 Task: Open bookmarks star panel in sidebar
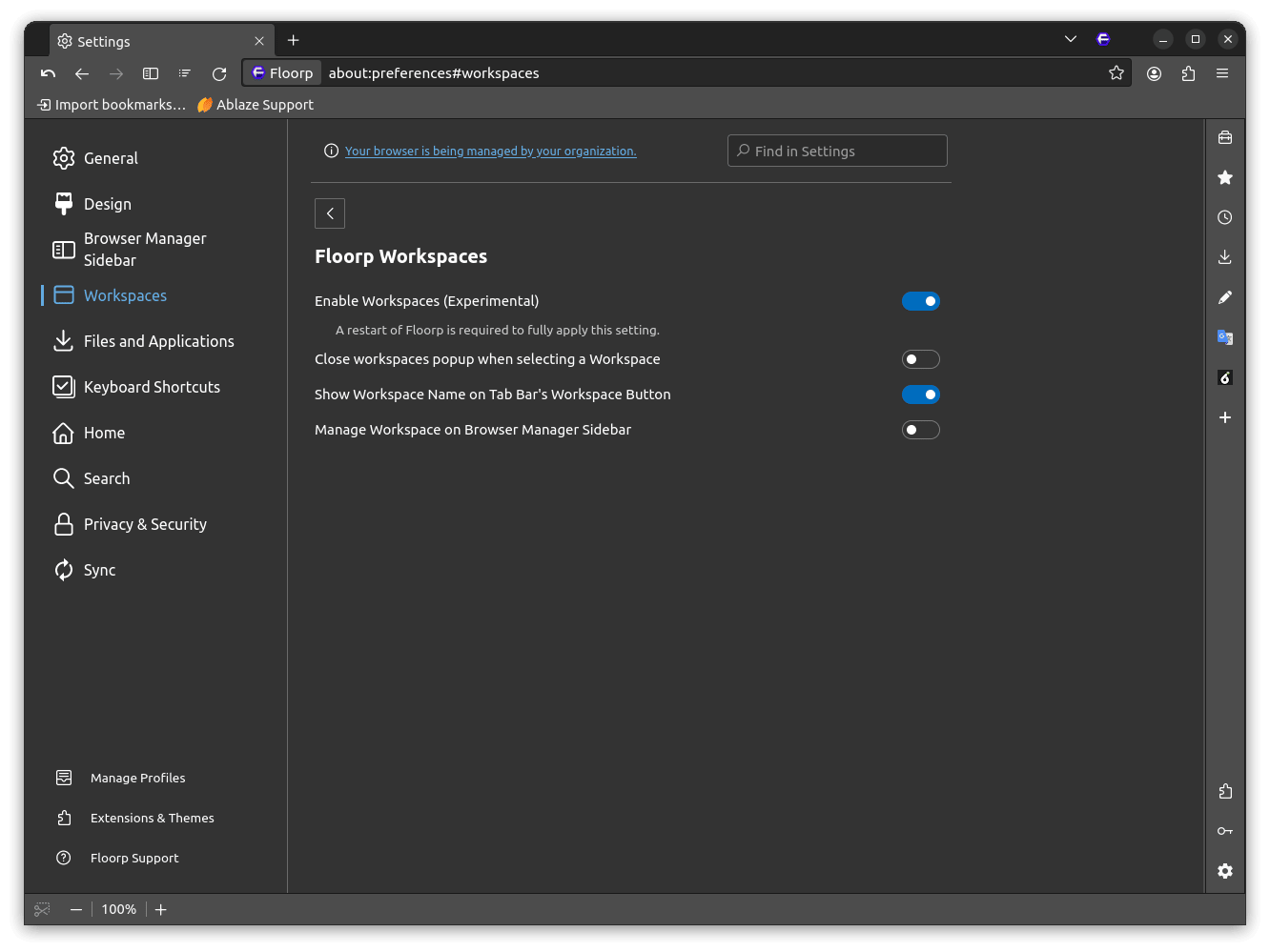[x=1225, y=177]
